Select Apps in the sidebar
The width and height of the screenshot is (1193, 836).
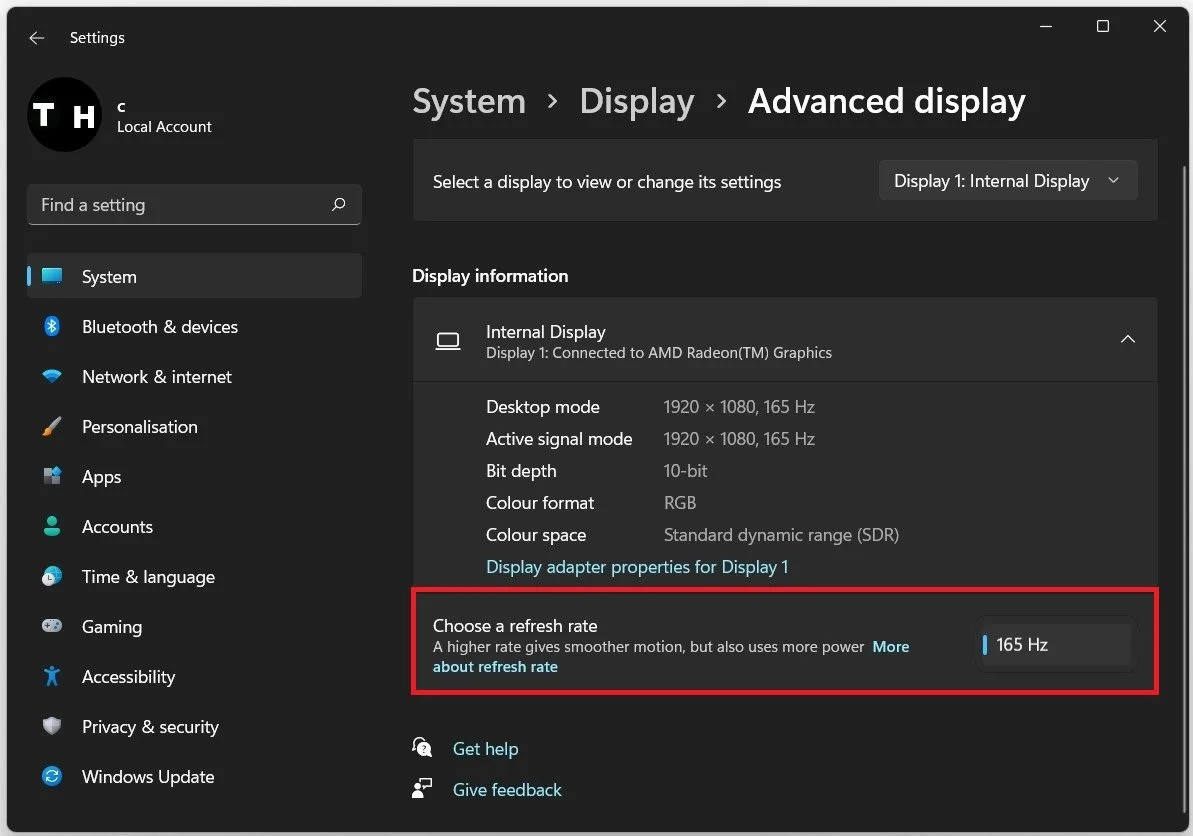[101, 477]
